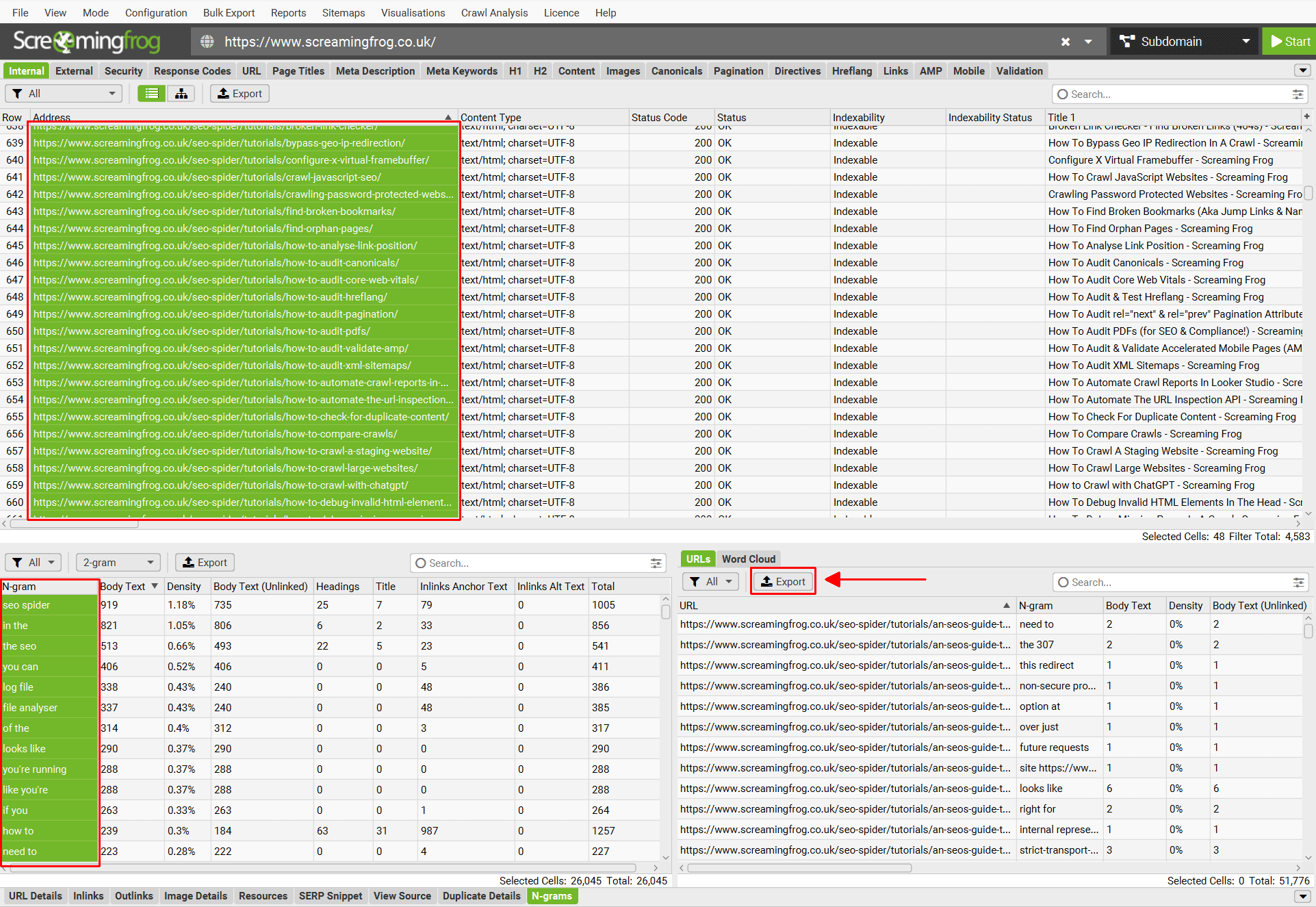The width and height of the screenshot is (1316, 907).
Task: Open the Visualisations menu
Action: click(413, 12)
